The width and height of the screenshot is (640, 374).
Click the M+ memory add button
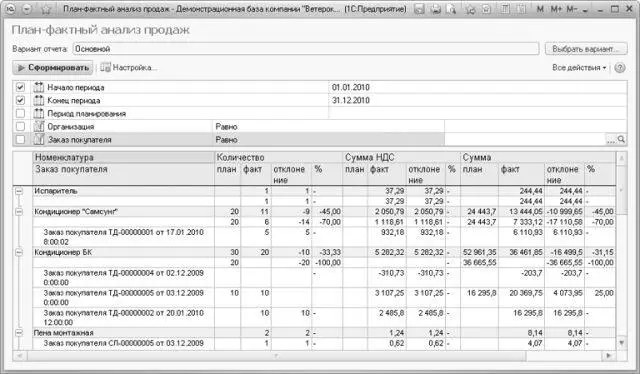[556, 9]
